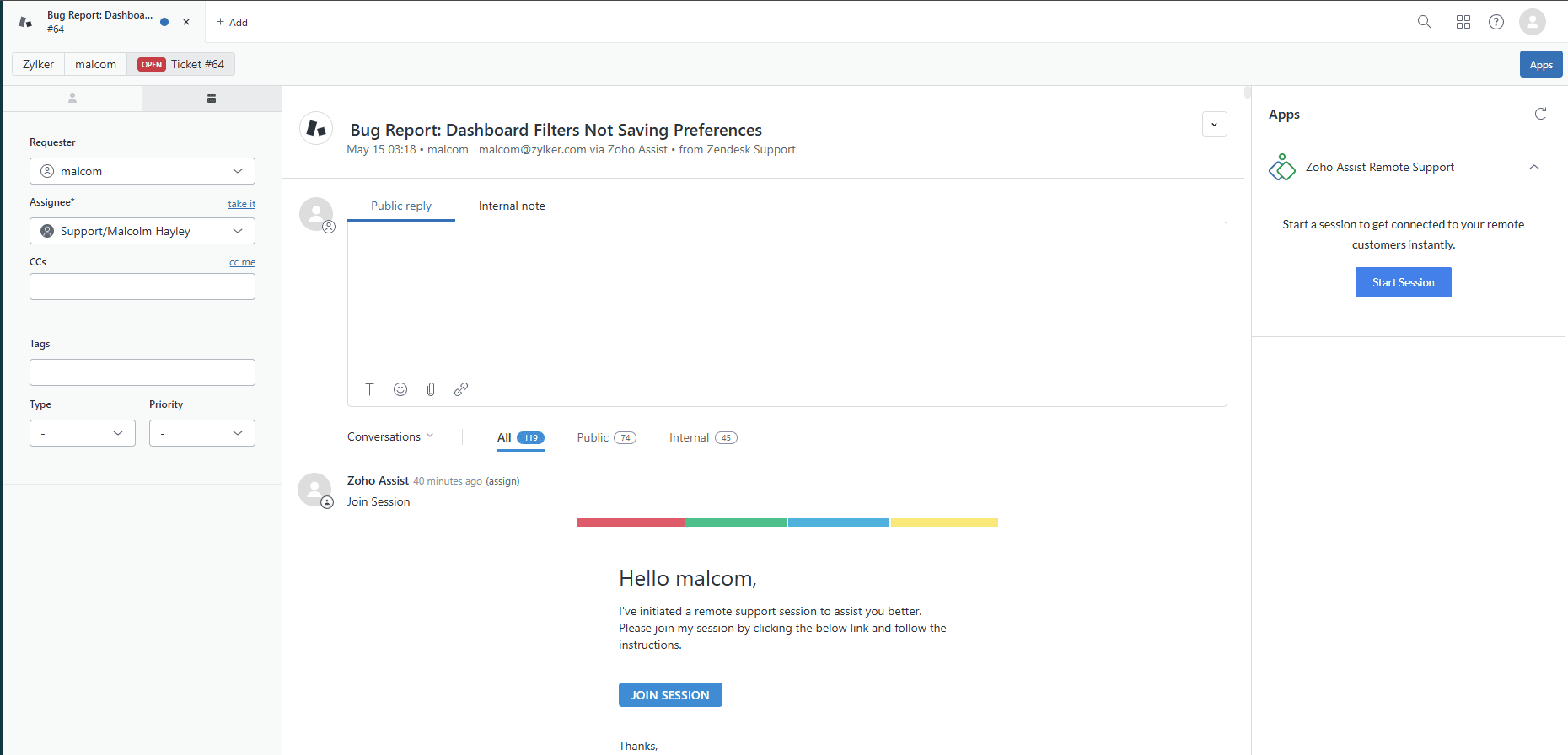Screen dimensions: 1568x755
Task: Open the Requester dropdown
Action: tap(142, 171)
